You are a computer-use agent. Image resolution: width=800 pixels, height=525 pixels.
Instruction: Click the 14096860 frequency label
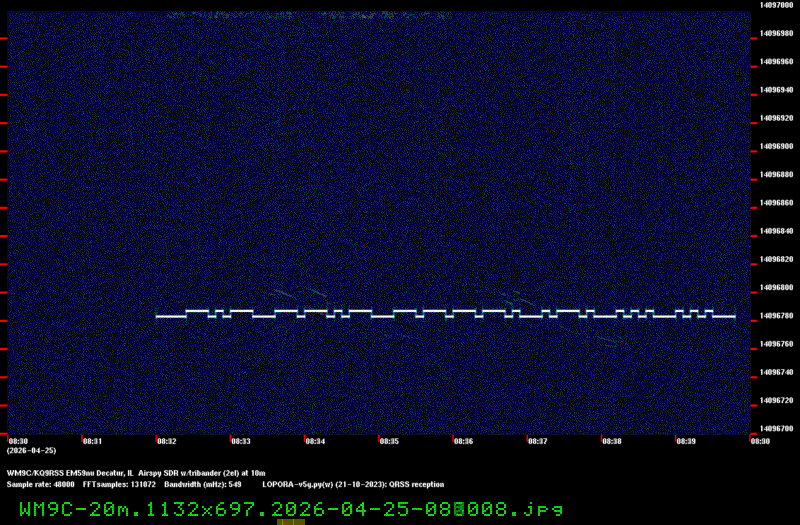point(777,203)
